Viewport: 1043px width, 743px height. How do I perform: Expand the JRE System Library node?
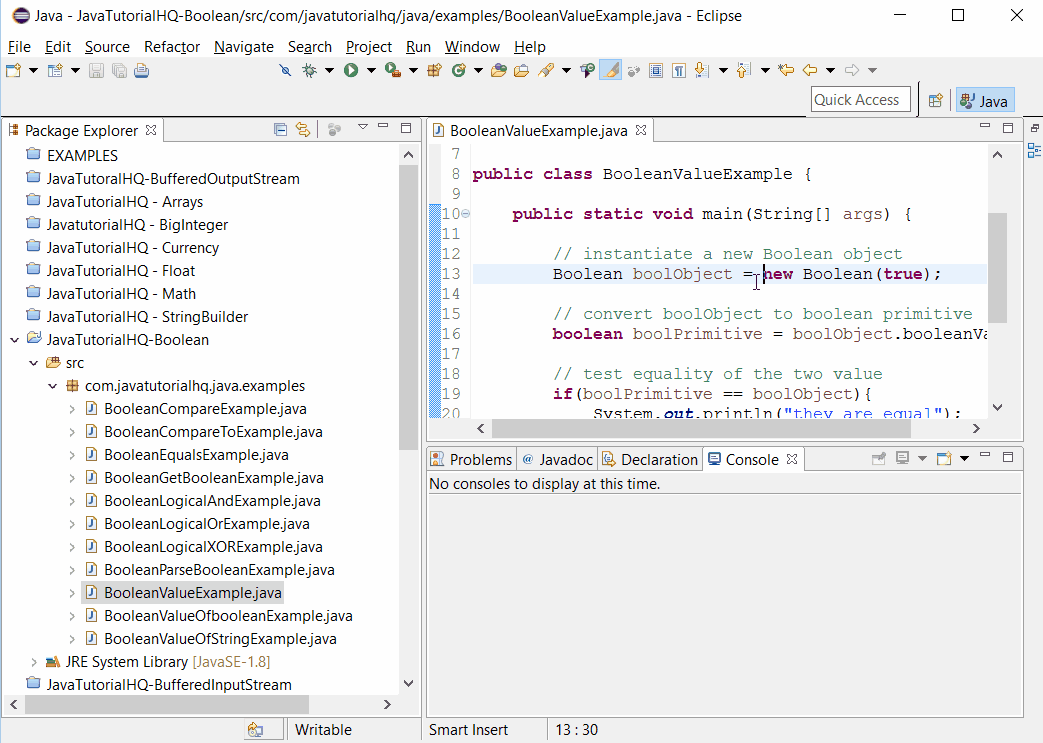(x=34, y=661)
